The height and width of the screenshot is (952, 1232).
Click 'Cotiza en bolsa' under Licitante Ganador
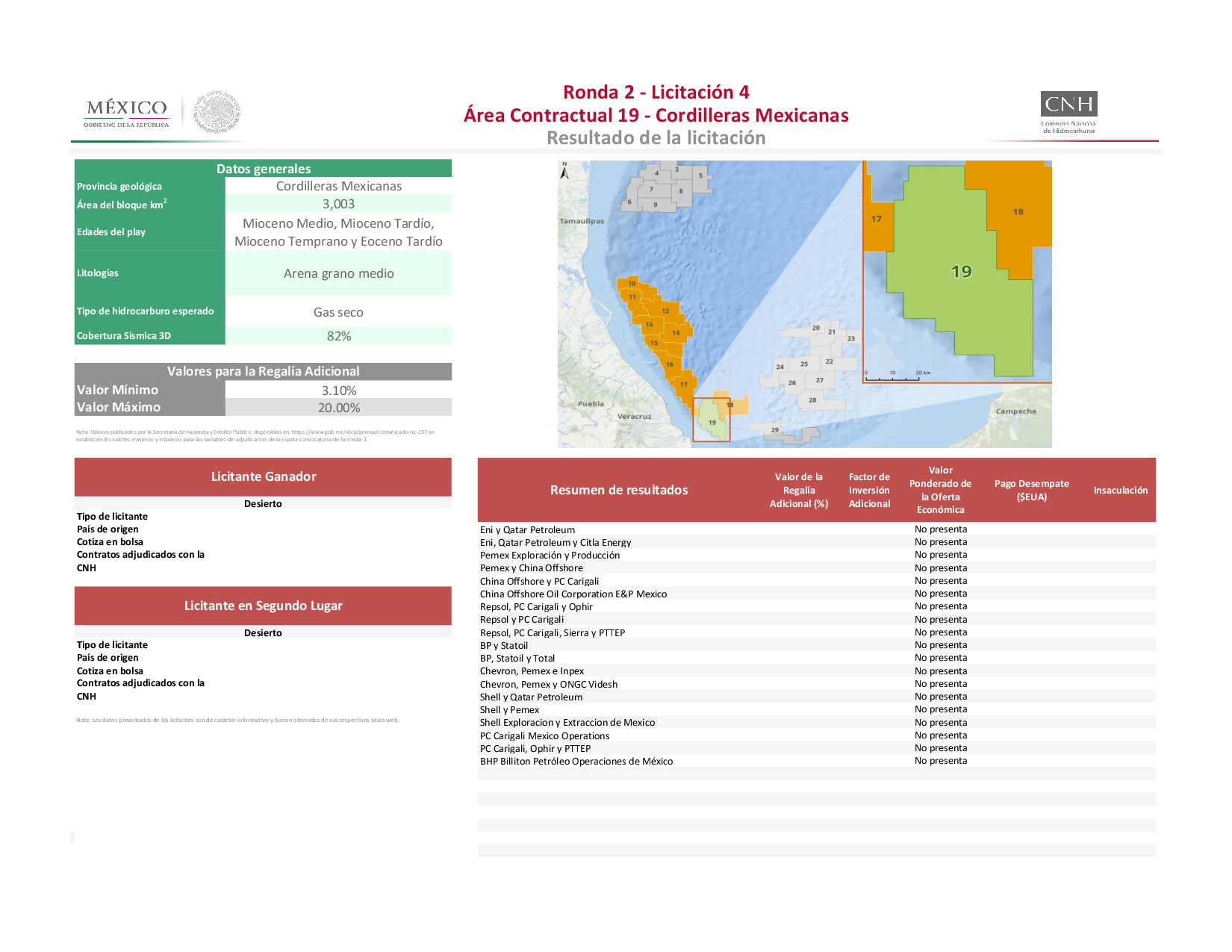[x=110, y=542]
